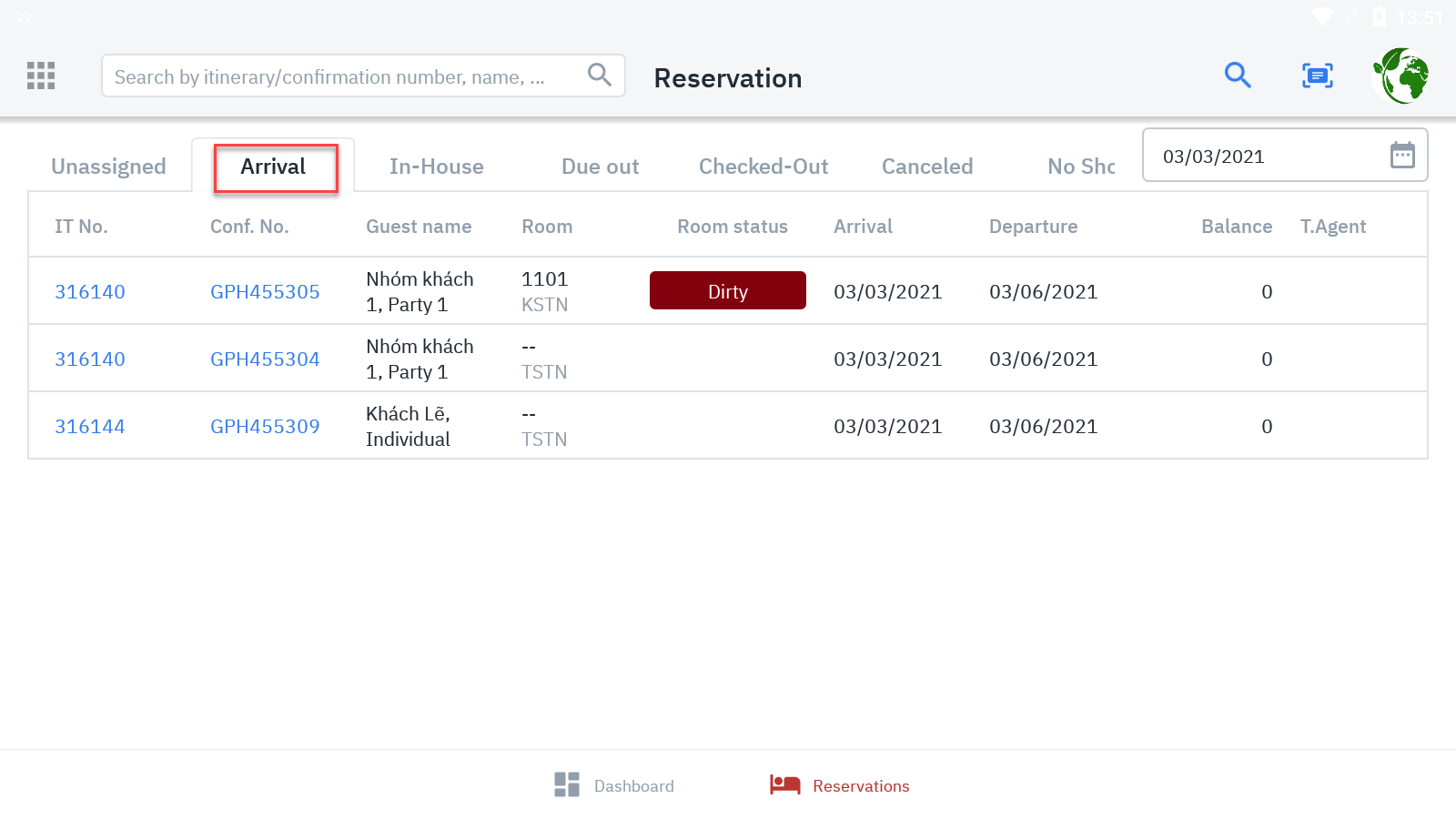Open confirmation number GPH455304

click(265, 359)
